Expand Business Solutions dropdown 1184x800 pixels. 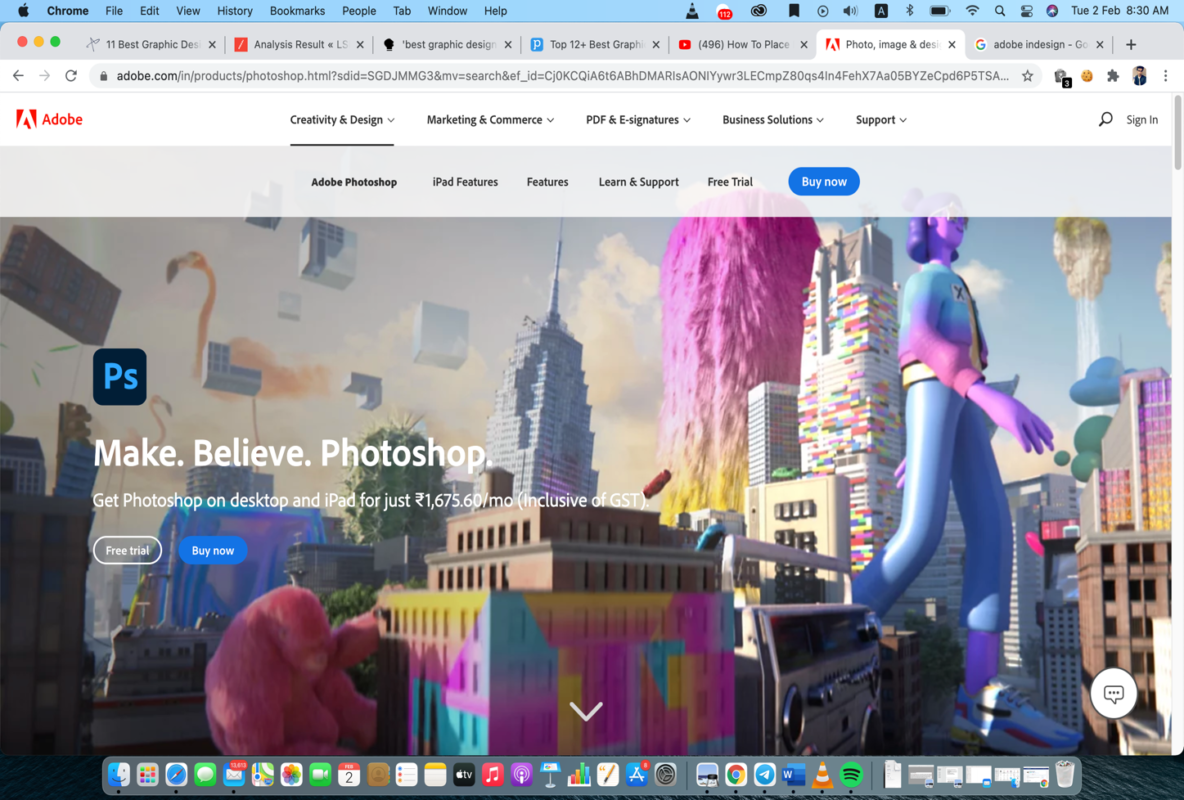click(x=772, y=119)
